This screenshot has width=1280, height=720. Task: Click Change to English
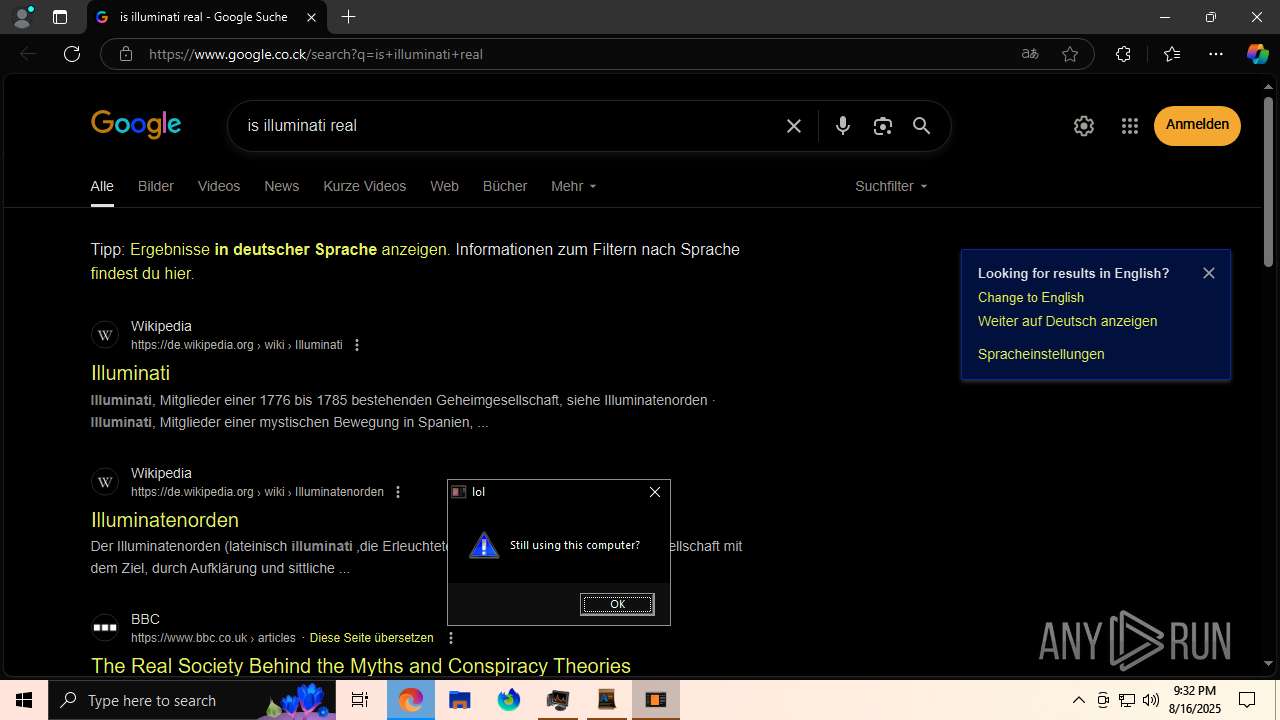pos(1031,297)
